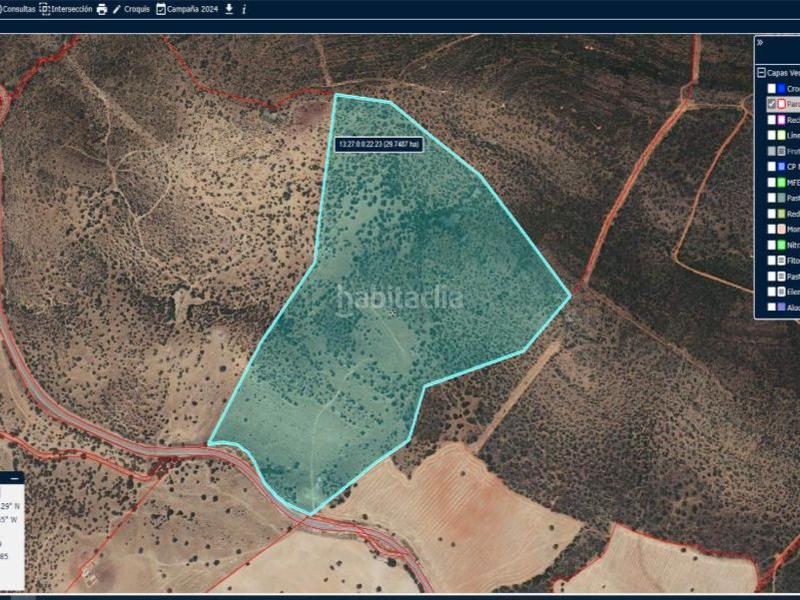Uncheck the Parc layer checkbox
Viewport: 800px width, 600px height.
click(771, 104)
